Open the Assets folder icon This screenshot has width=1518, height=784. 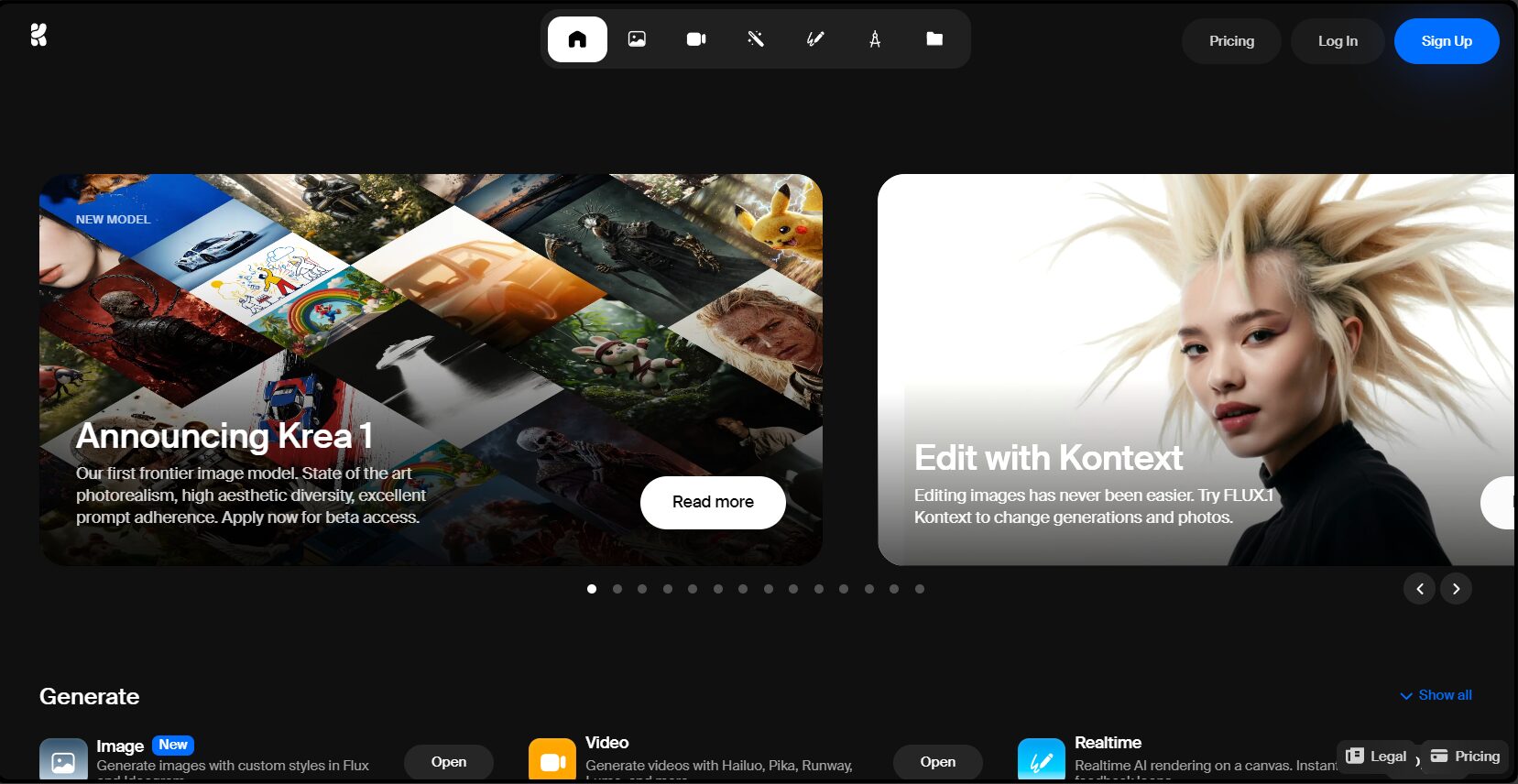tap(934, 39)
